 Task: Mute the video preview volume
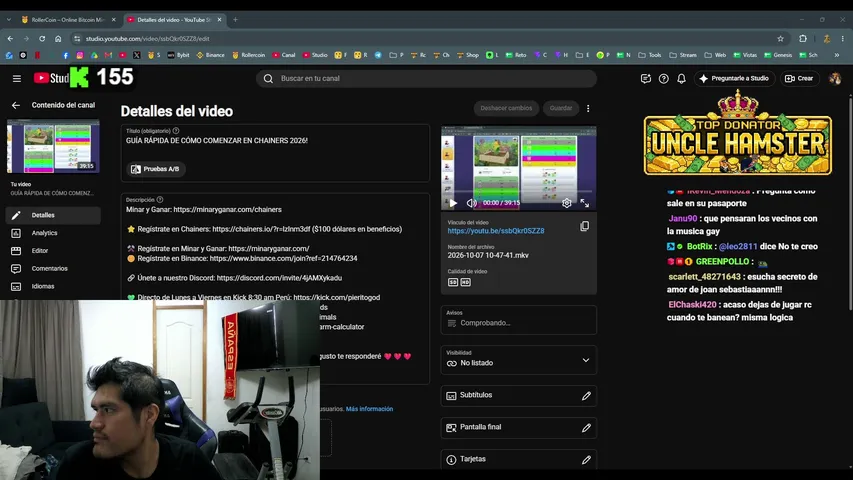(x=472, y=203)
